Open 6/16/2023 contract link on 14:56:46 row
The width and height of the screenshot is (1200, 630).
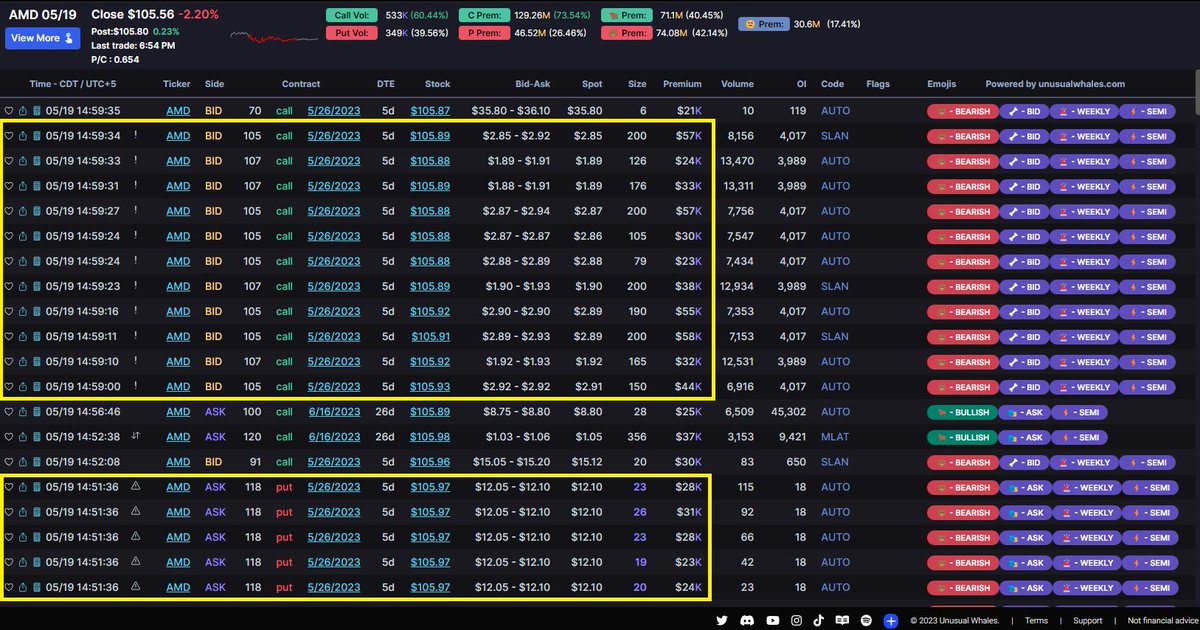point(334,412)
